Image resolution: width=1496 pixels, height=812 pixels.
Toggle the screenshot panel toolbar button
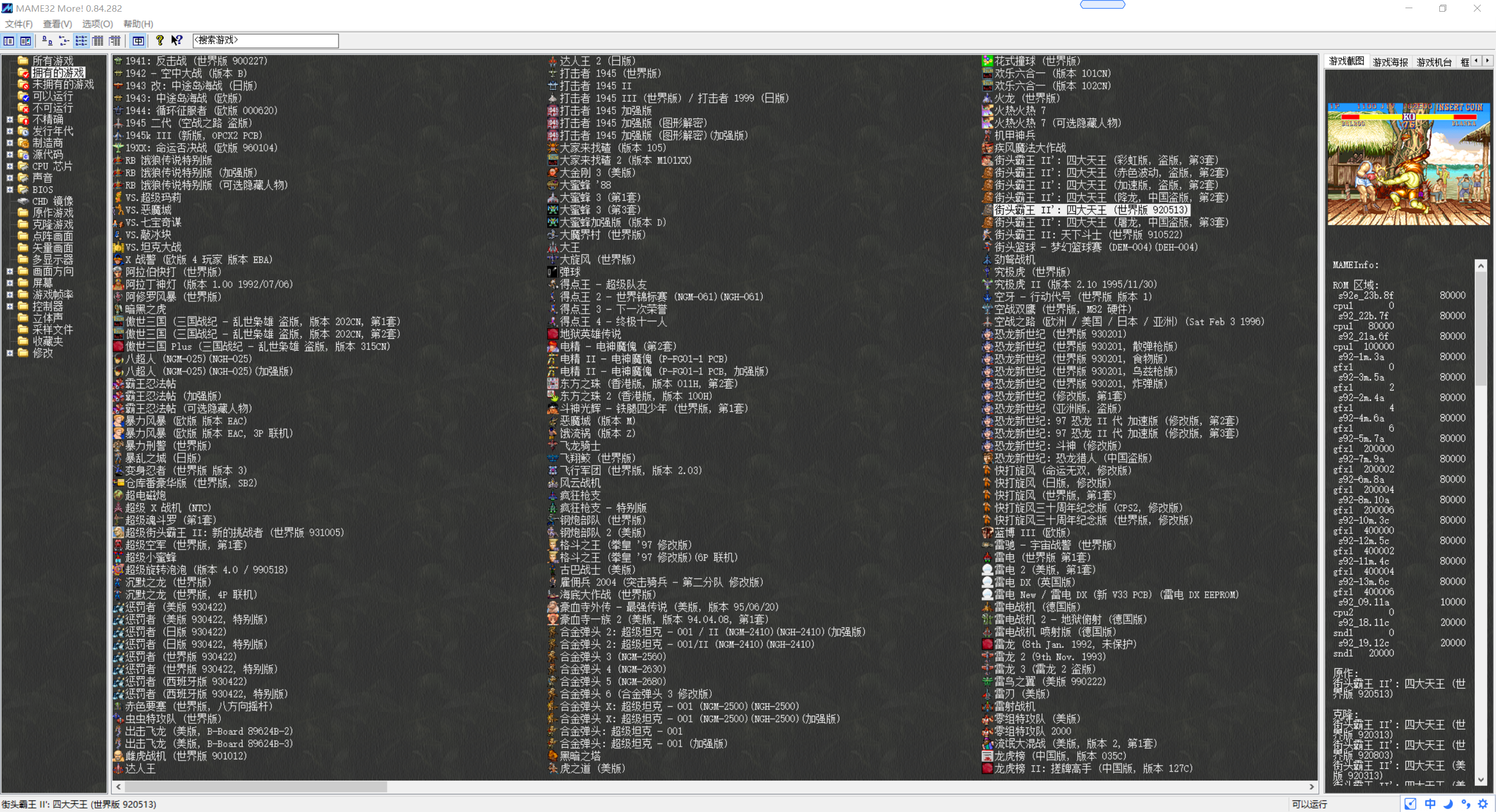[26, 40]
